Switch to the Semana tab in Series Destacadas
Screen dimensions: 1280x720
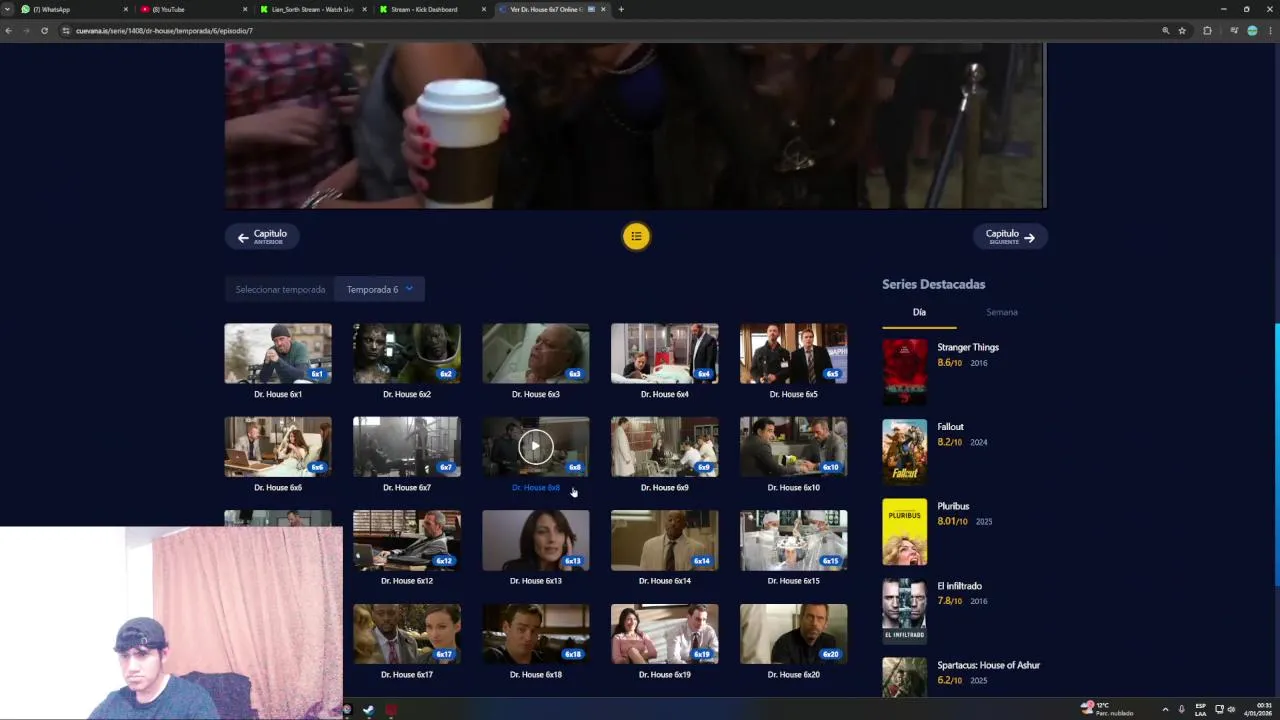coord(1001,312)
